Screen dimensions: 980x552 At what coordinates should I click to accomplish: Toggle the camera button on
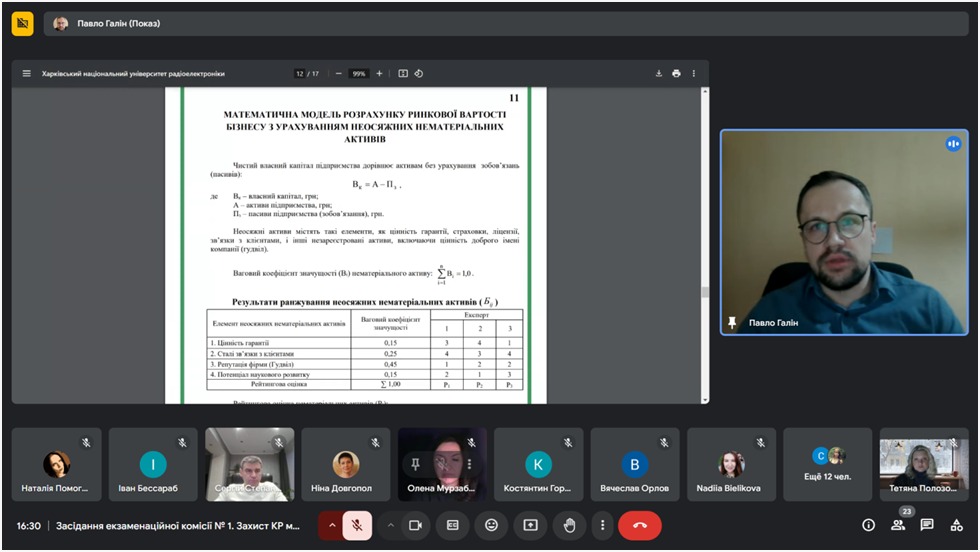pyautogui.click(x=415, y=525)
